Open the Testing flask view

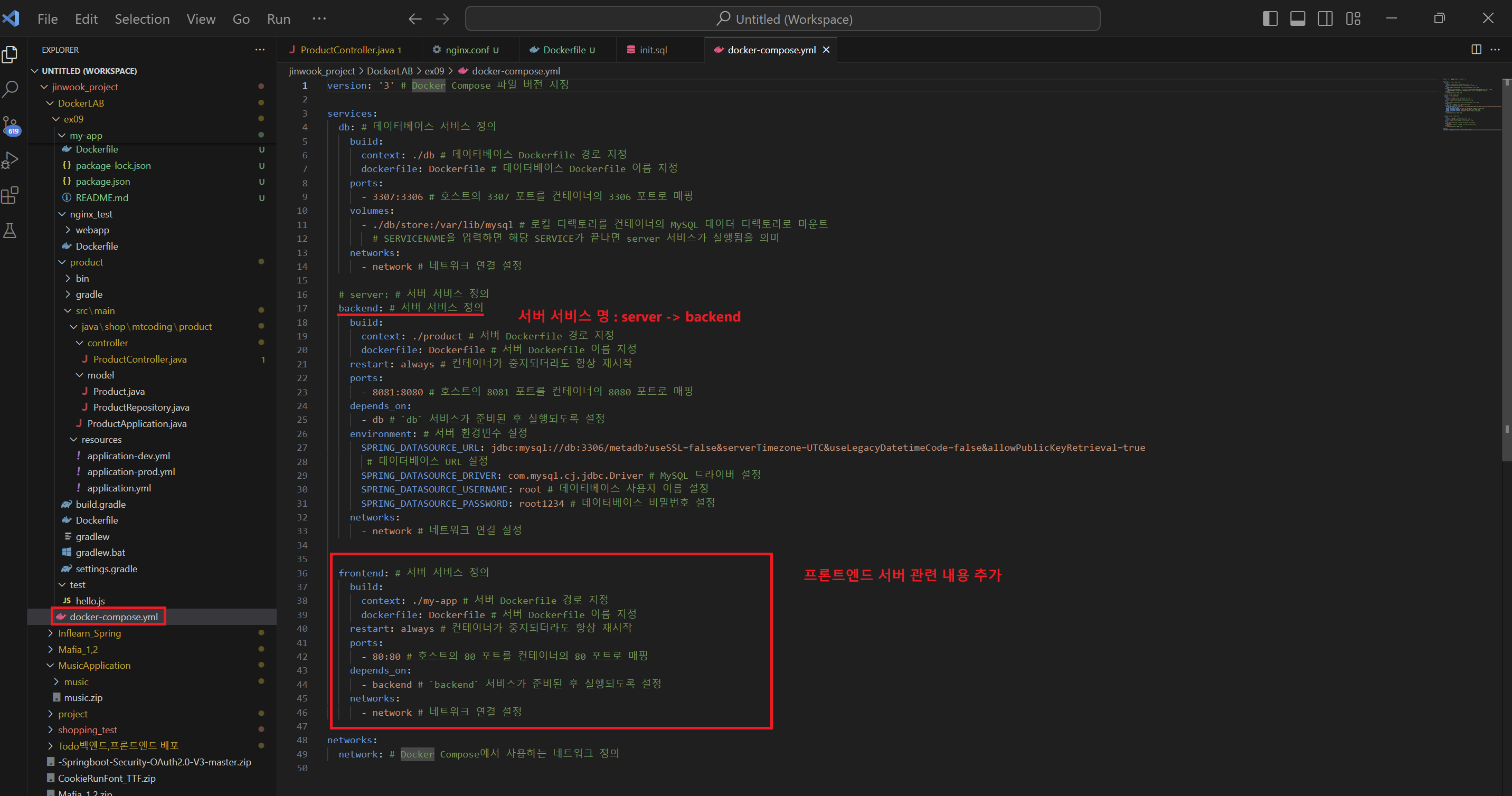tap(11, 230)
